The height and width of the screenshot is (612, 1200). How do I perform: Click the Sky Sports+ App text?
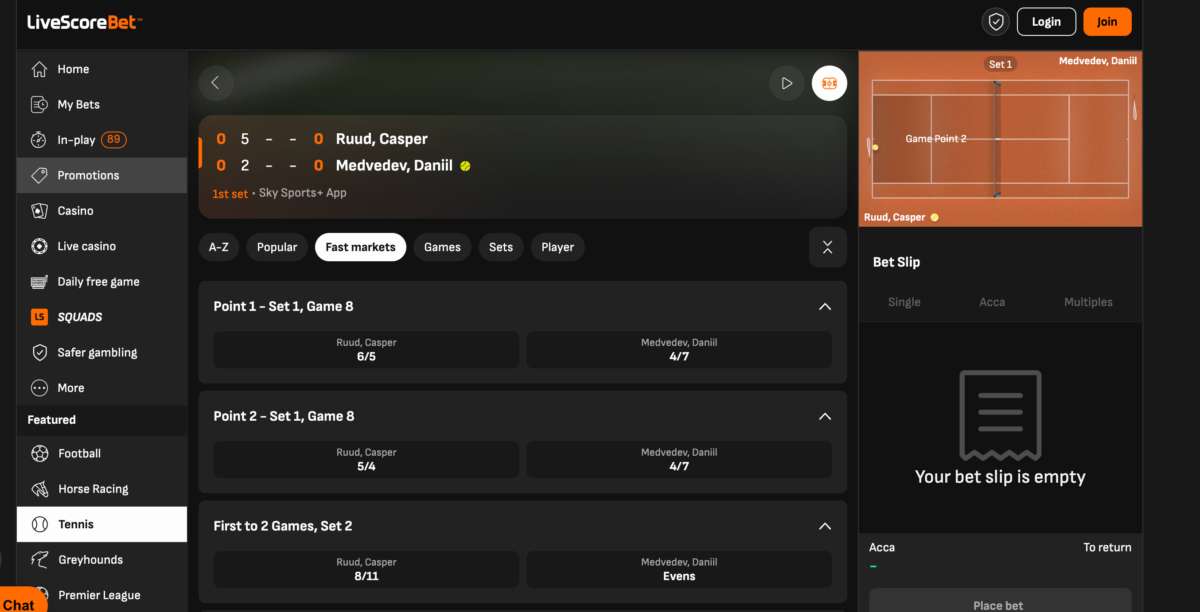[x=303, y=193]
